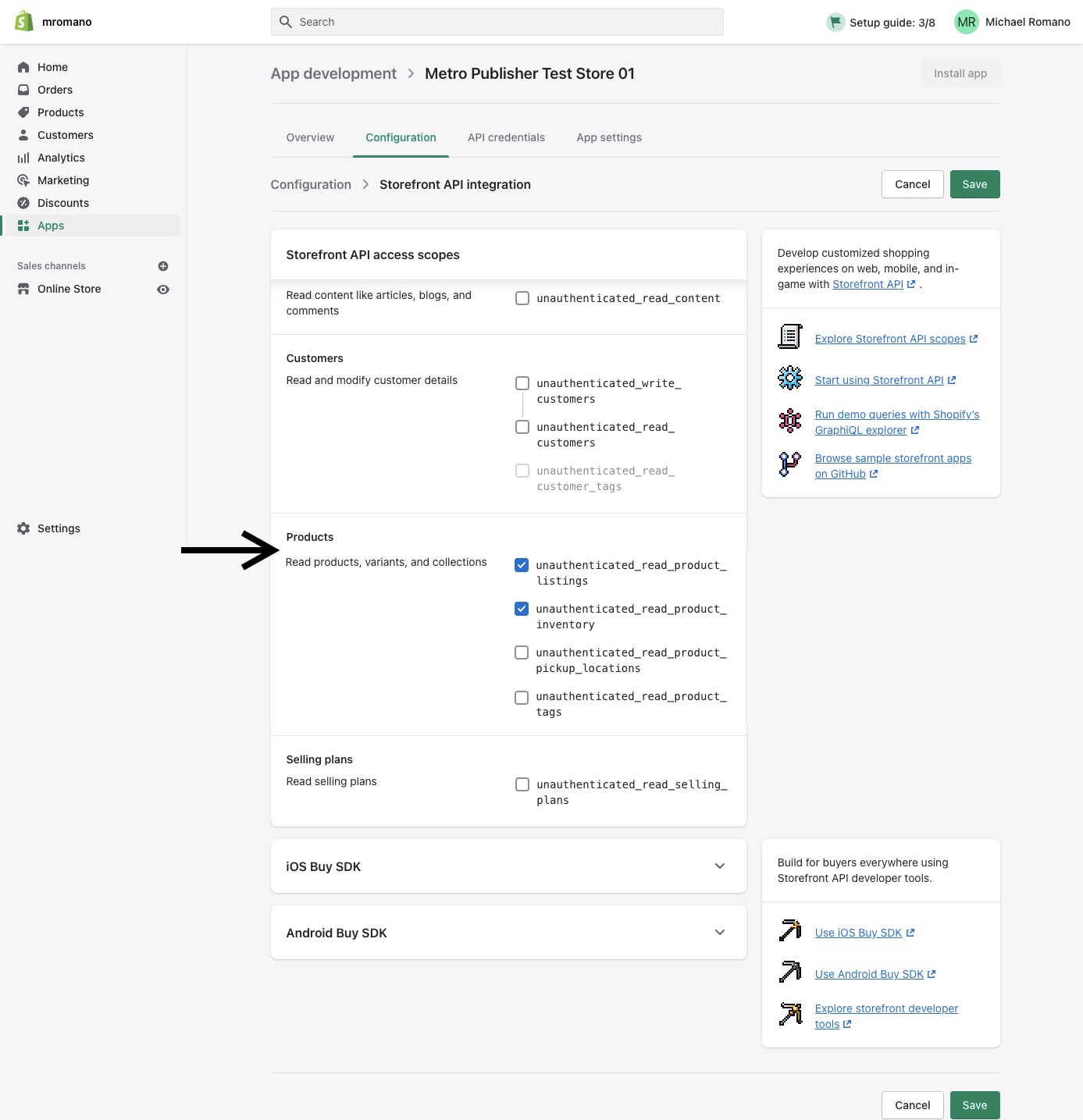Image resolution: width=1083 pixels, height=1120 pixels.
Task: Uncheck unauthenticated_read_product_inventory
Action: click(522, 609)
